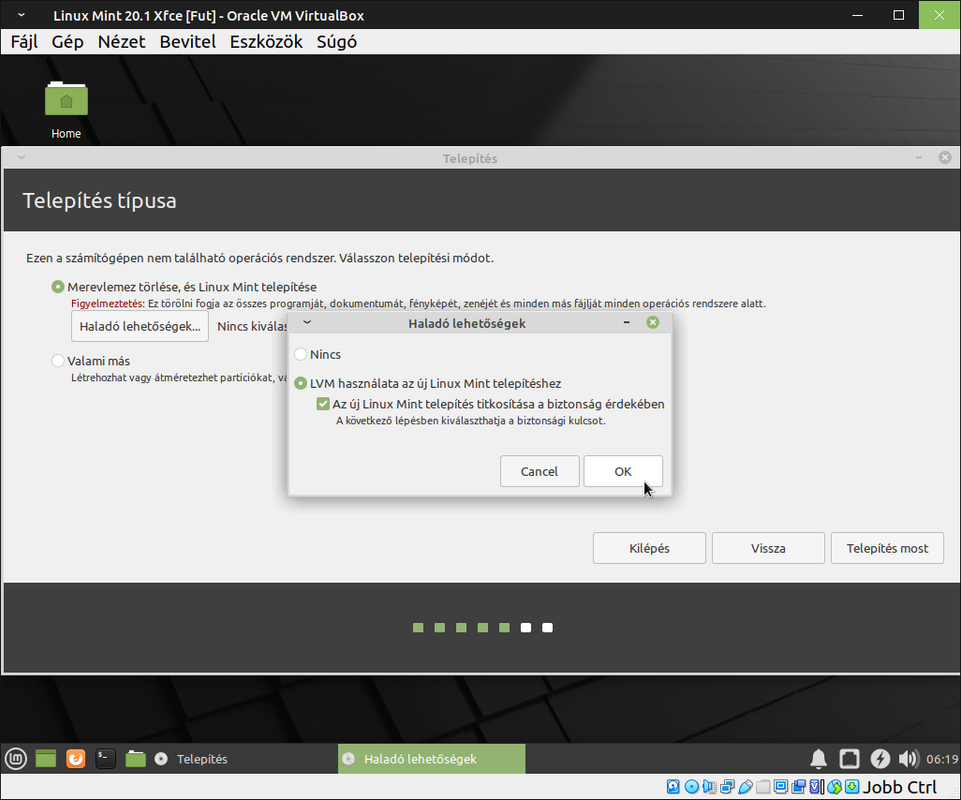Select LVM használata radio option
The width and height of the screenshot is (961, 800).
click(x=300, y=383)
